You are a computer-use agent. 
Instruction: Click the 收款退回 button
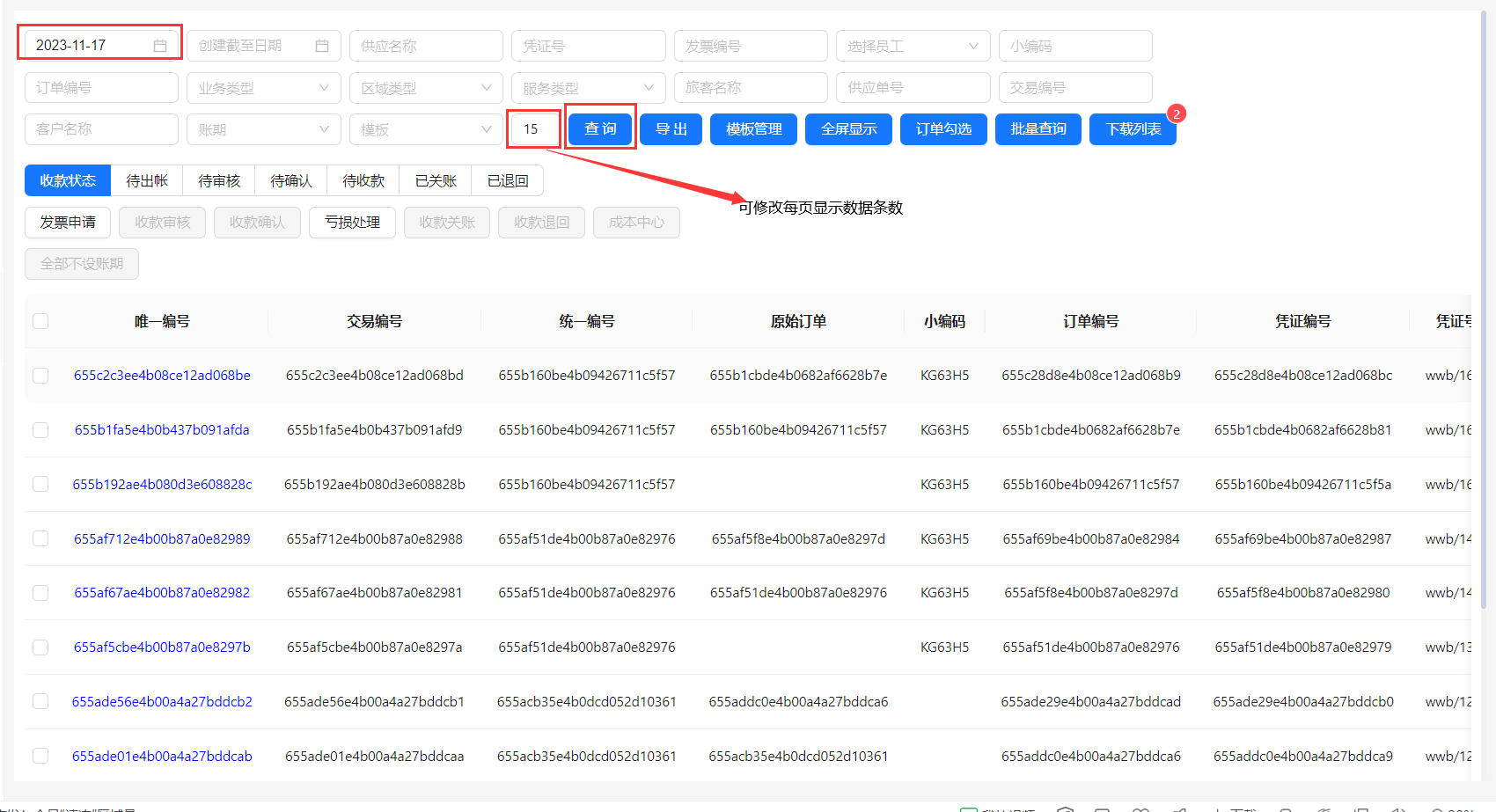click(x=542, y=223)
